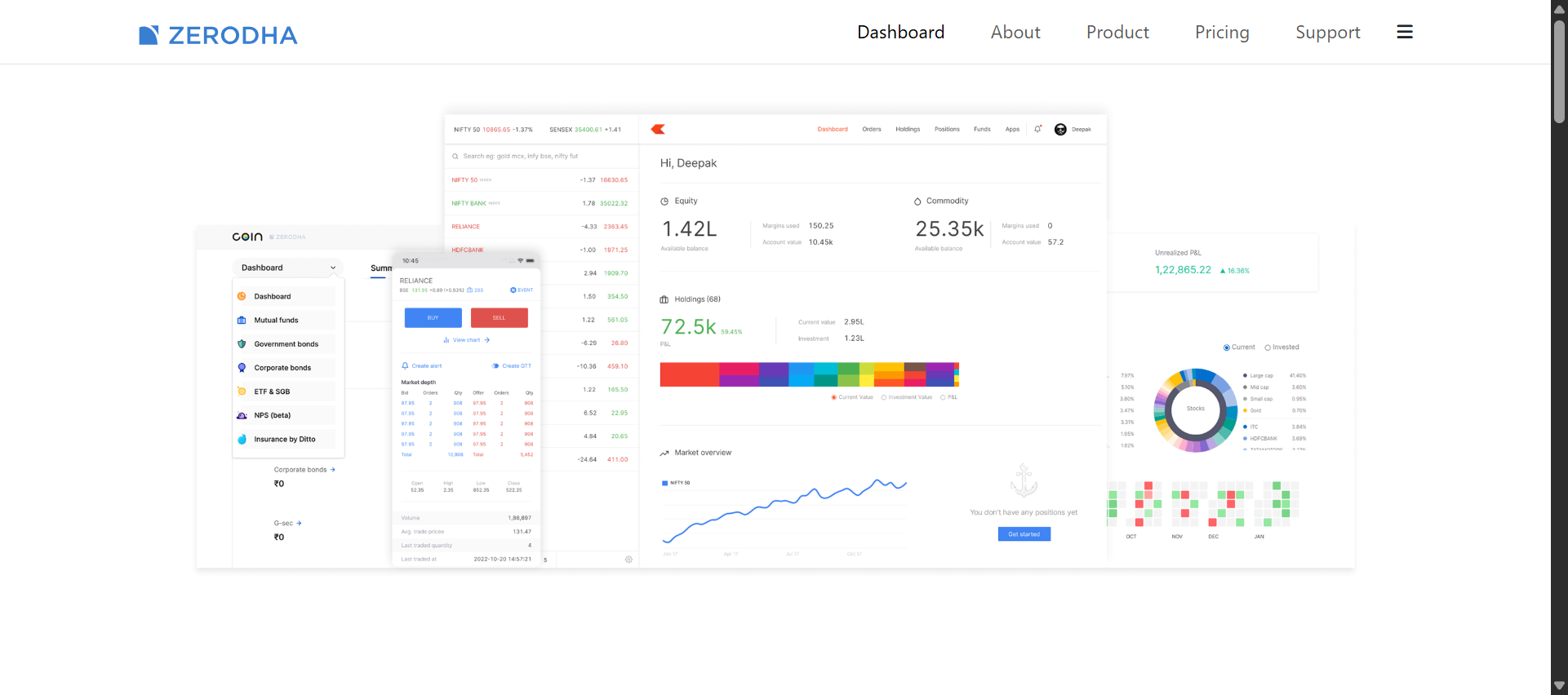
Task: Click the View chart bar icon
Action: click(x=446, y=340)
